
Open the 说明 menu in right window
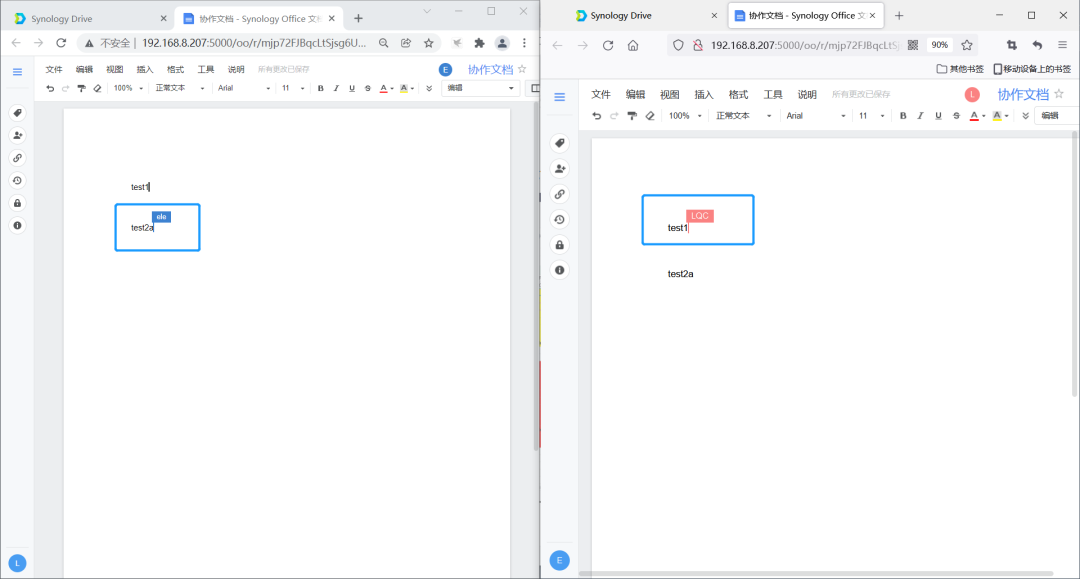pyautogui.click(x=807, y=94)
